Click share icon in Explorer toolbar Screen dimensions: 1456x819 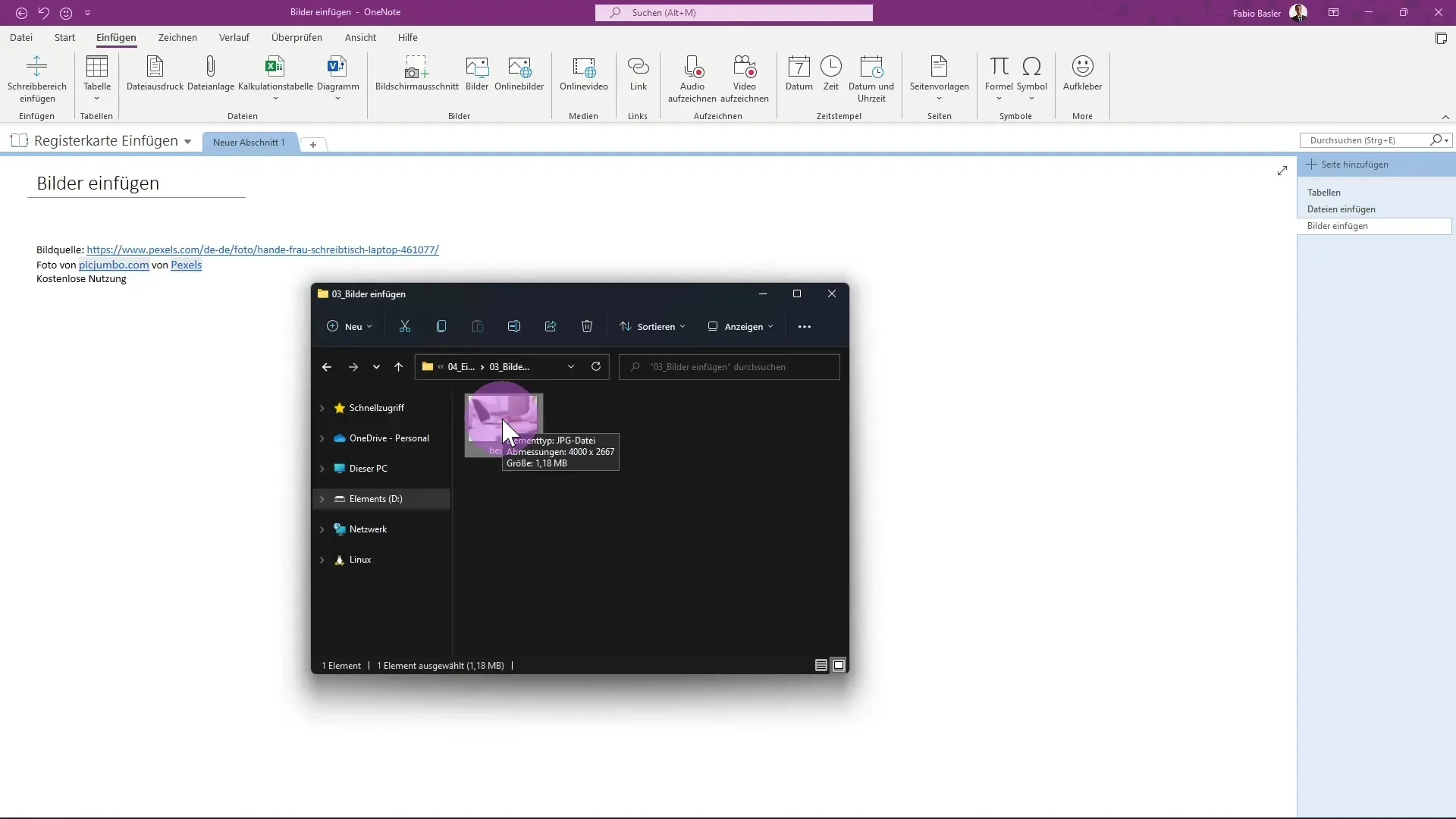tap(551, 327)
